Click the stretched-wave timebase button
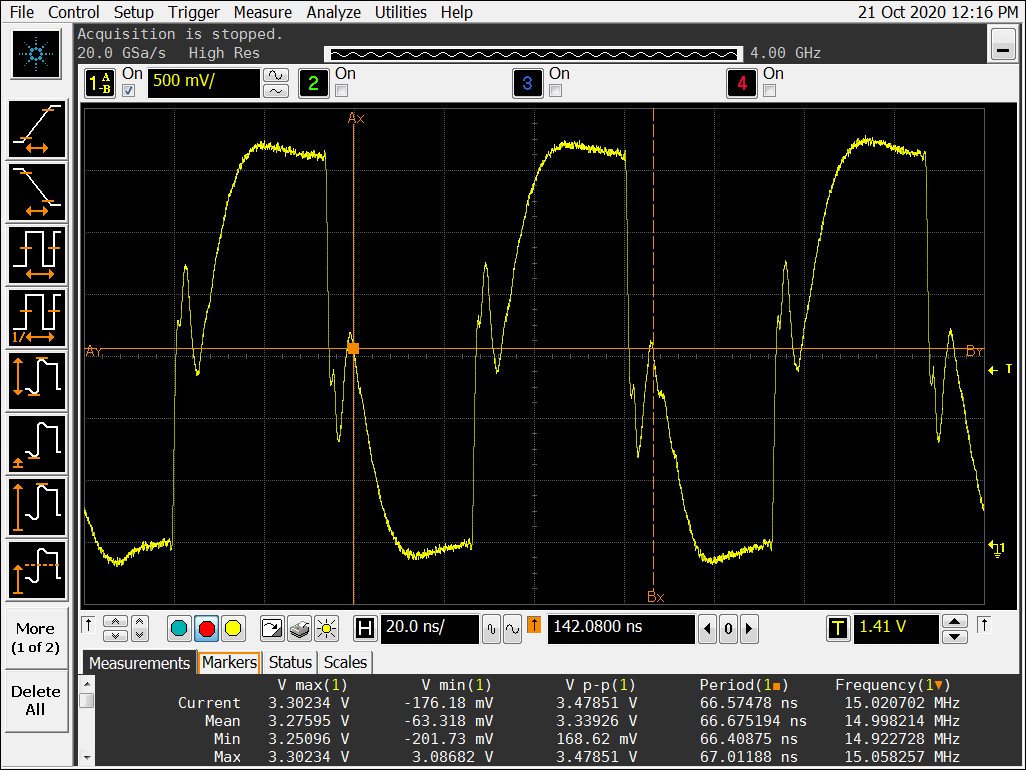Screen dimensions: 1026x770 [512, 629]
